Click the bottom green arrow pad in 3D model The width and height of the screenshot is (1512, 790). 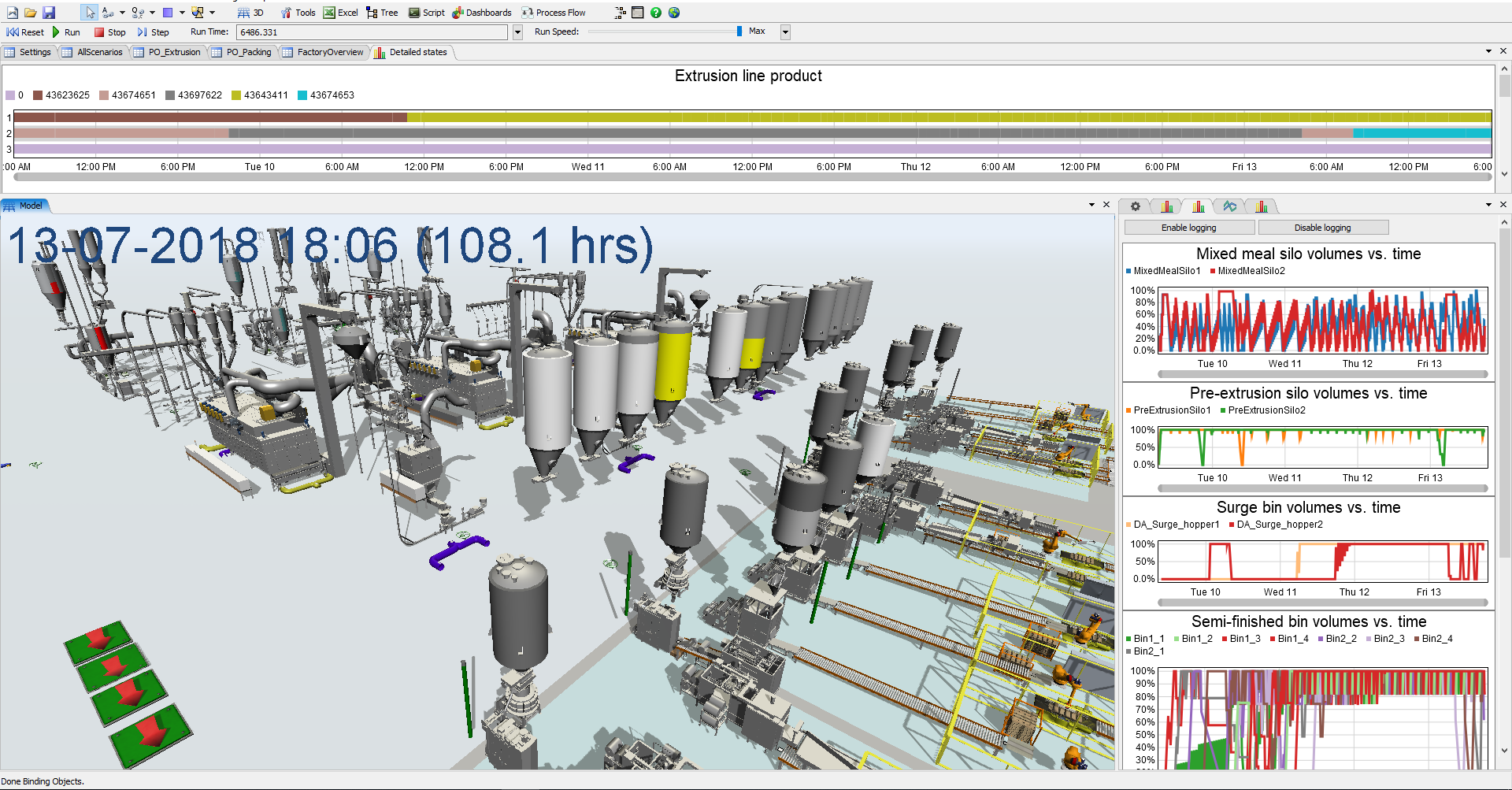pyautogui.click(x=151, y=735)
